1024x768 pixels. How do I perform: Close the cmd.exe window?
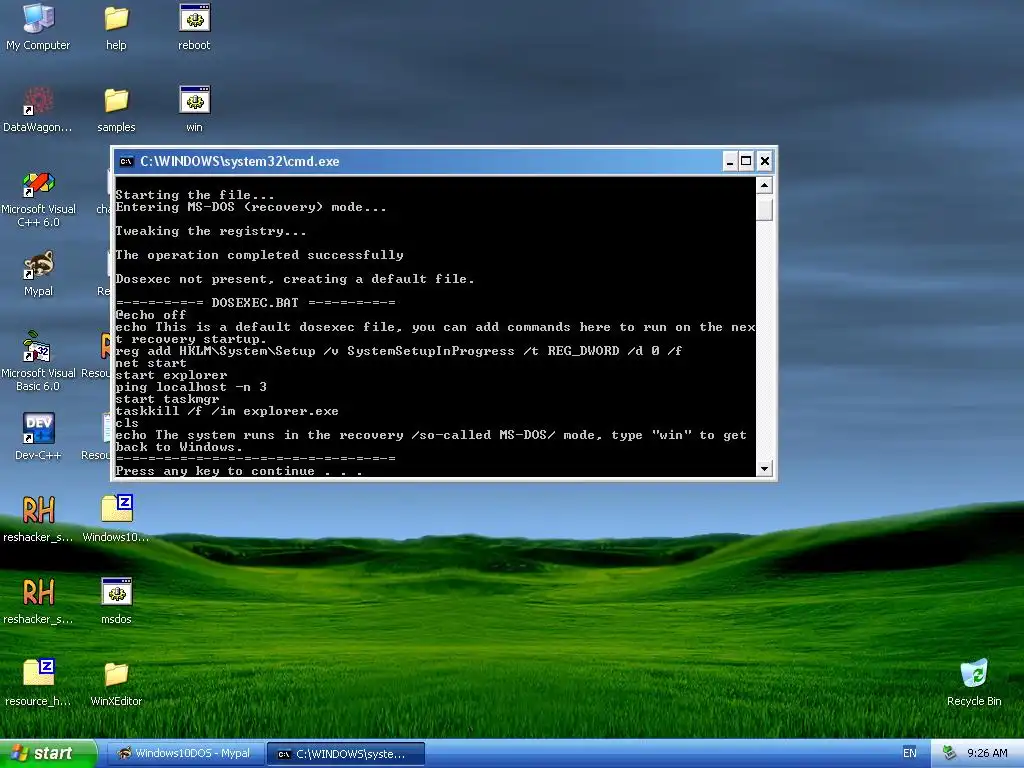click(764, 161)
